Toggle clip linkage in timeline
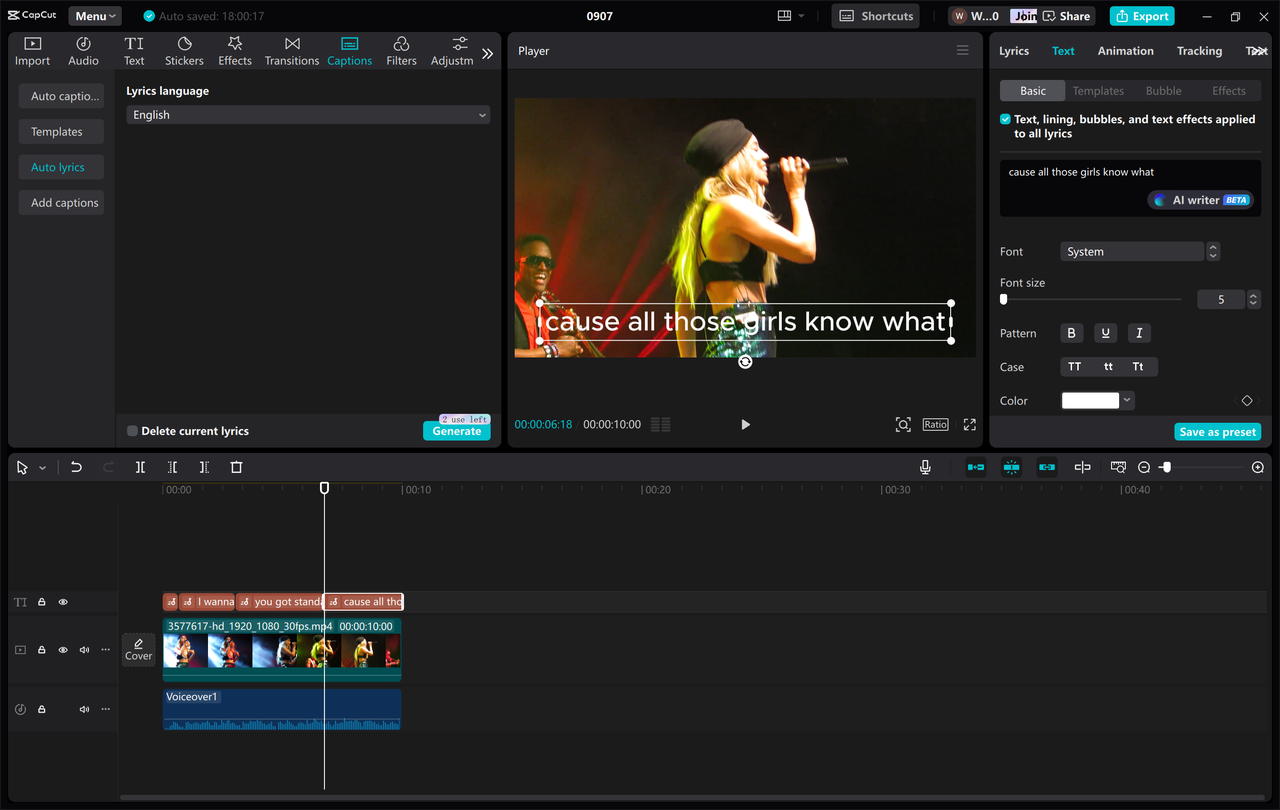1280x810 pixels. 1047,467
